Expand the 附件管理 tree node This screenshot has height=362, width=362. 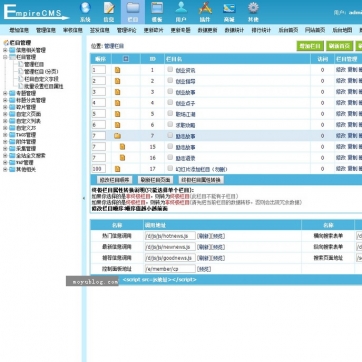5,142
